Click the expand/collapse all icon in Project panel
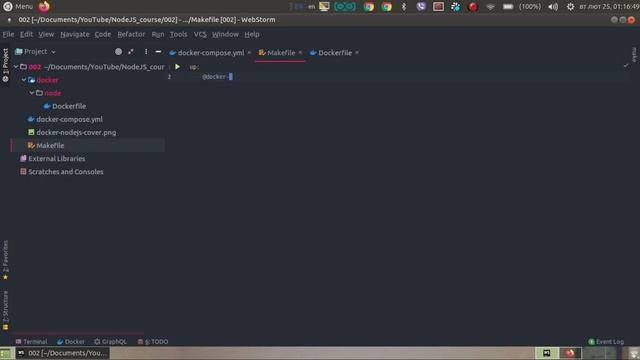 pyautogui.click(x=131, y=52)
